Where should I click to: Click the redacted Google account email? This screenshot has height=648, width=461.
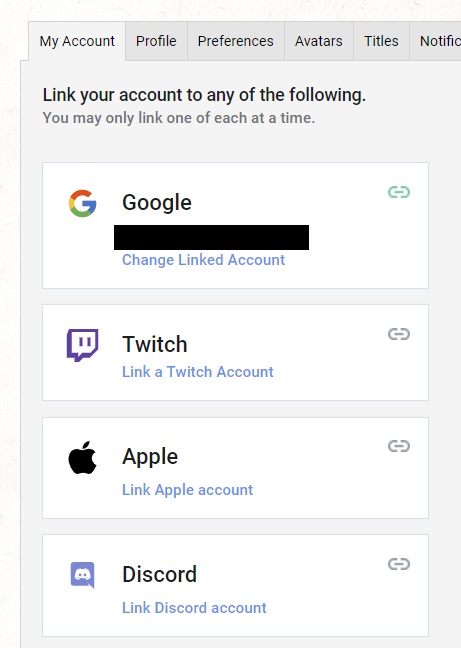(211, 237)
